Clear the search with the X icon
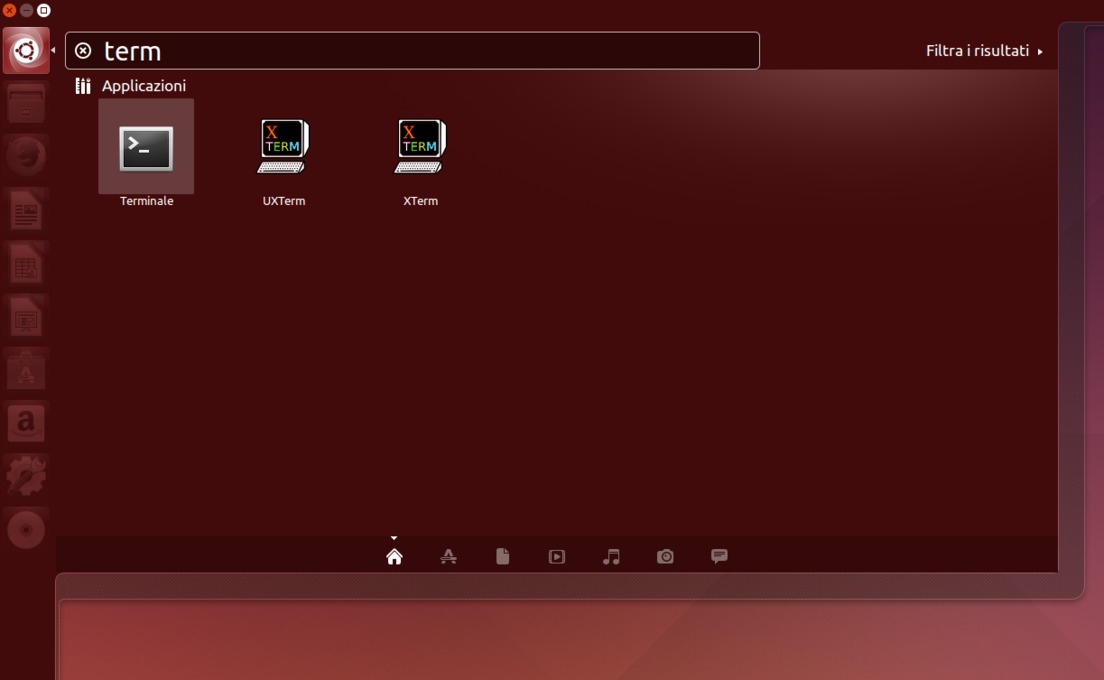 tap(83, 51)
